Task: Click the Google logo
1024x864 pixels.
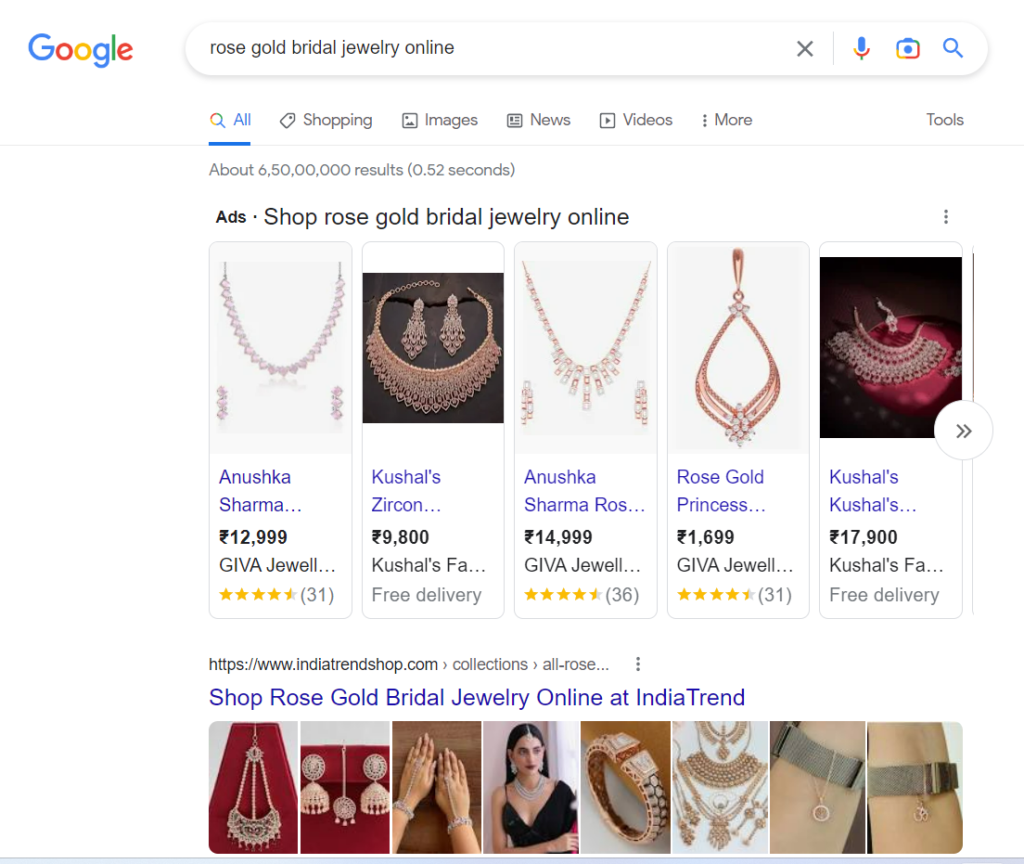Action: (x=80, y=51)
